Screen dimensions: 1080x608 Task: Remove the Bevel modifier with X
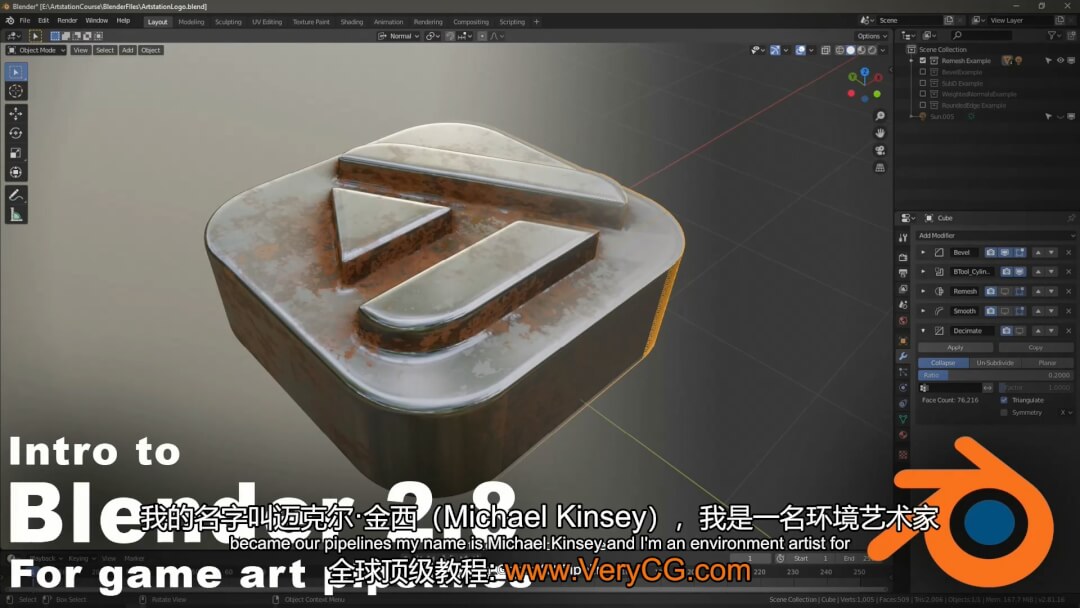(1068, 253)
